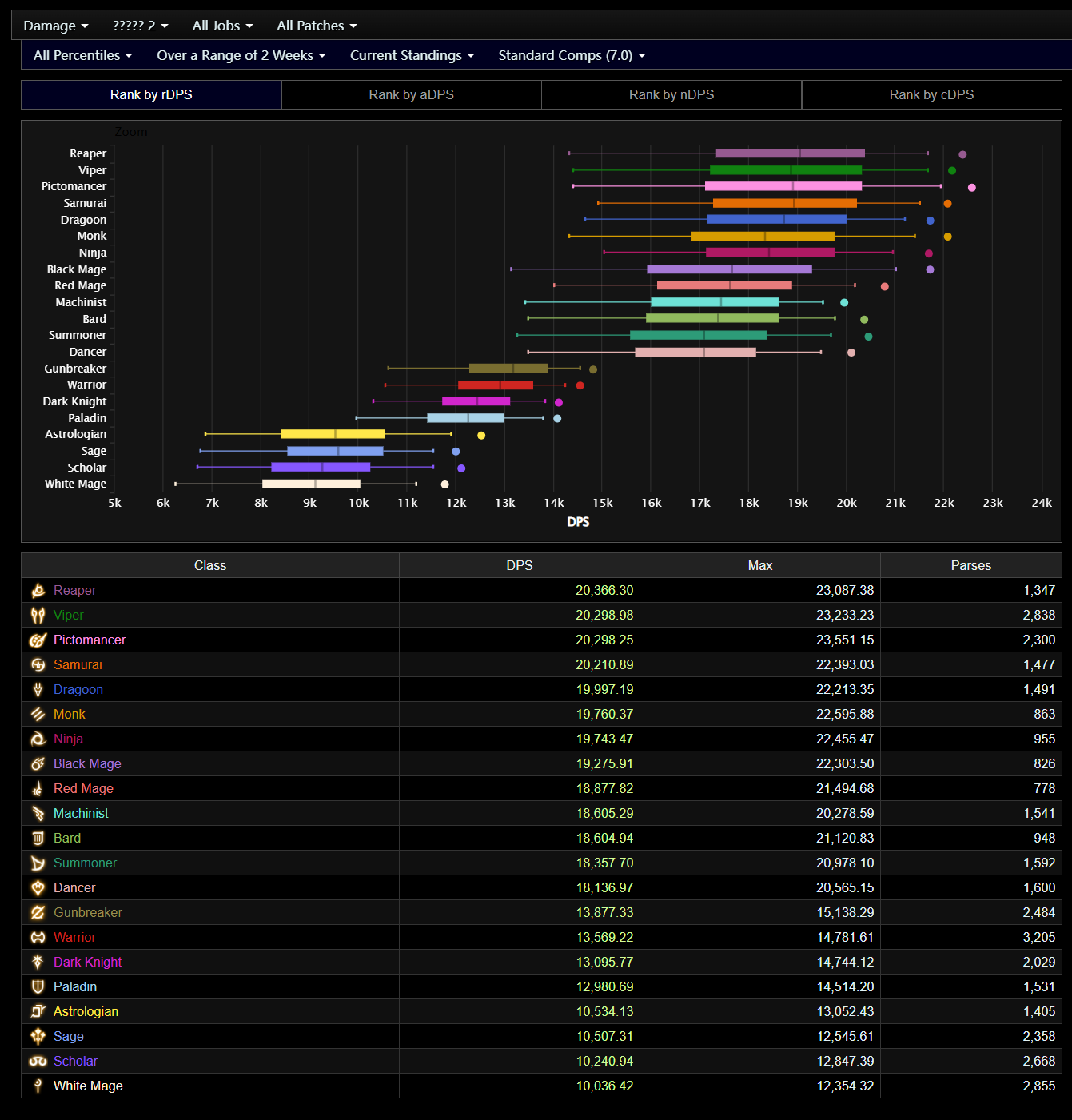Click the Gunbreaker job icon

[38, 913]
